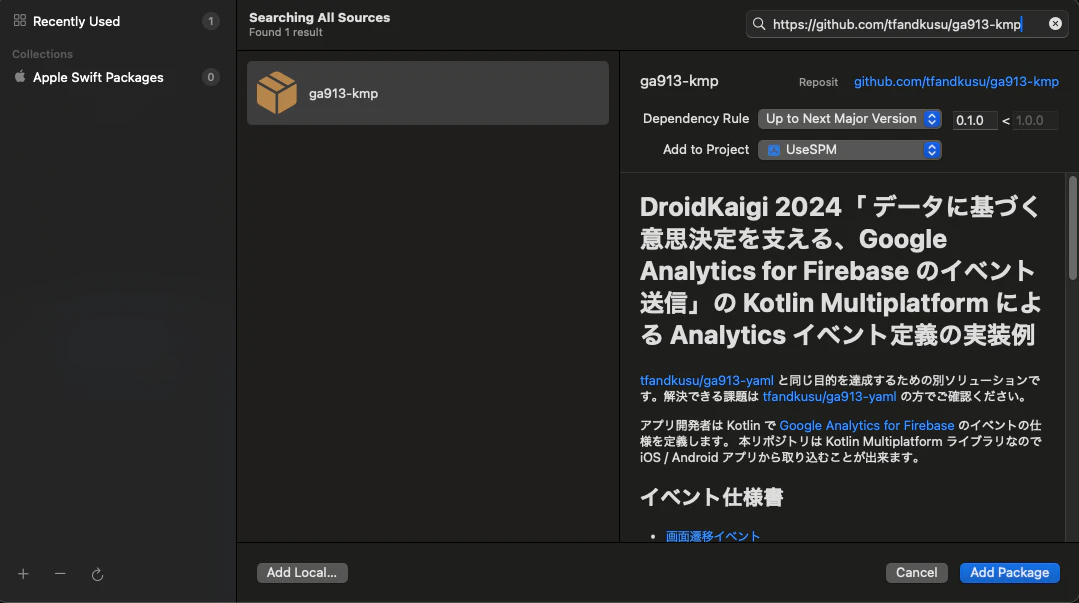Click the ga913-kmp title in details pane
1079x603 pixels.
[x=679, y=81]
